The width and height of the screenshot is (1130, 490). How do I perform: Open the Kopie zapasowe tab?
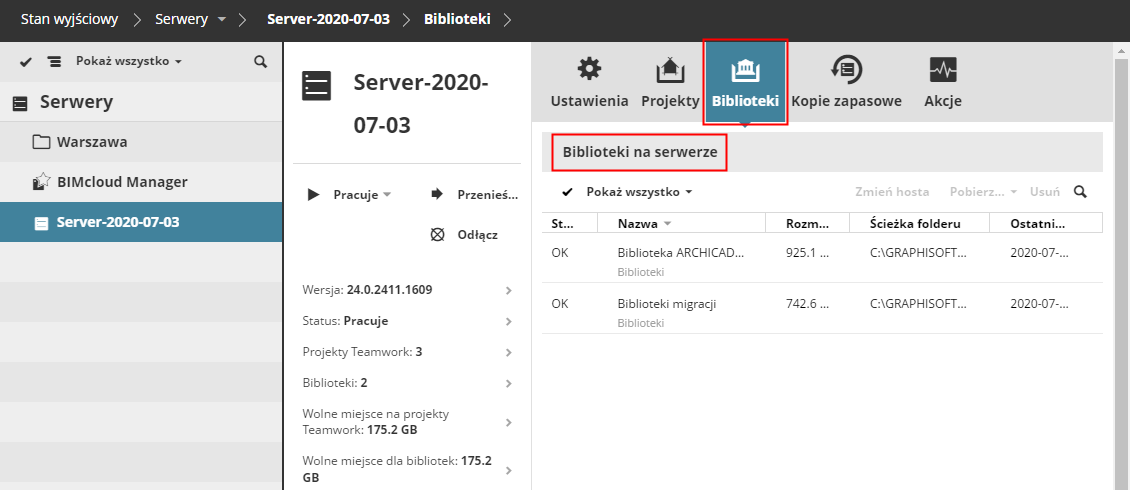click(846, 83)
